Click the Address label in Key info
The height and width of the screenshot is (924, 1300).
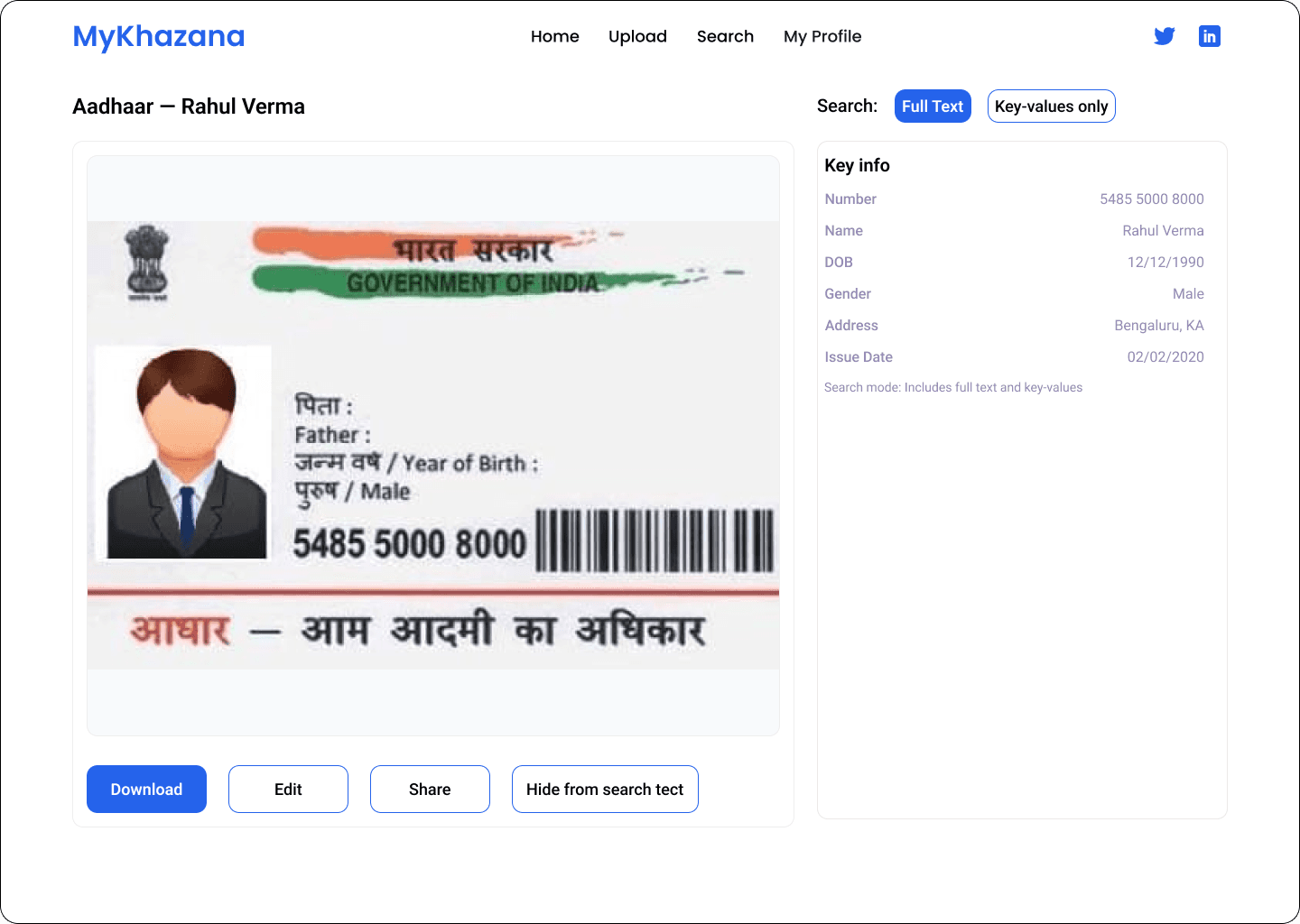[851, 326]
